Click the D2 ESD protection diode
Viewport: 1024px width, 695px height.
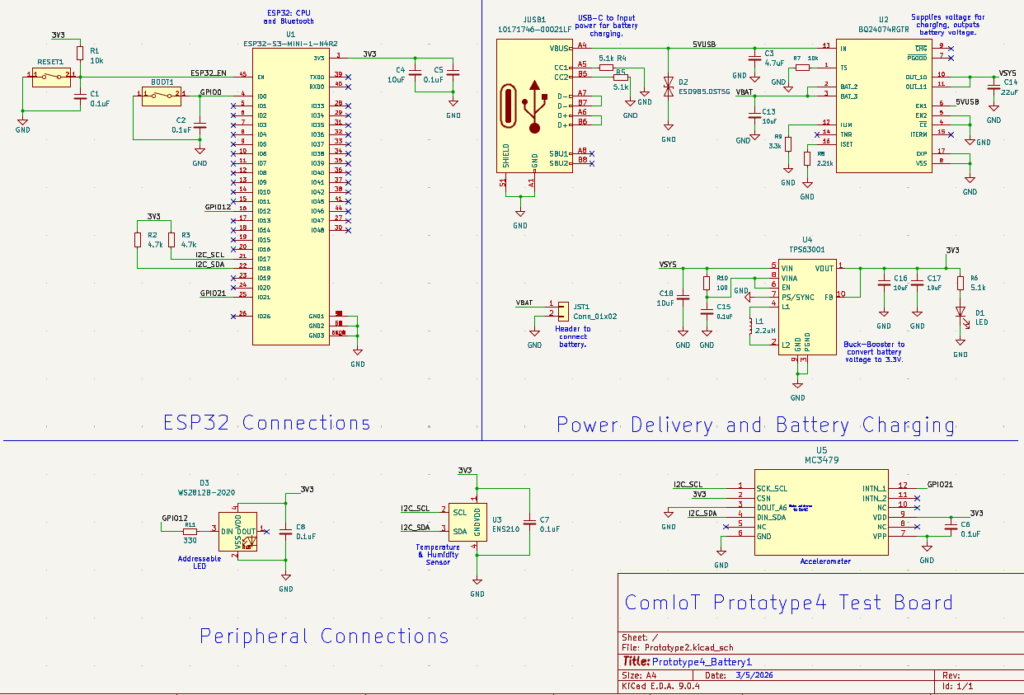coord(667,85)
